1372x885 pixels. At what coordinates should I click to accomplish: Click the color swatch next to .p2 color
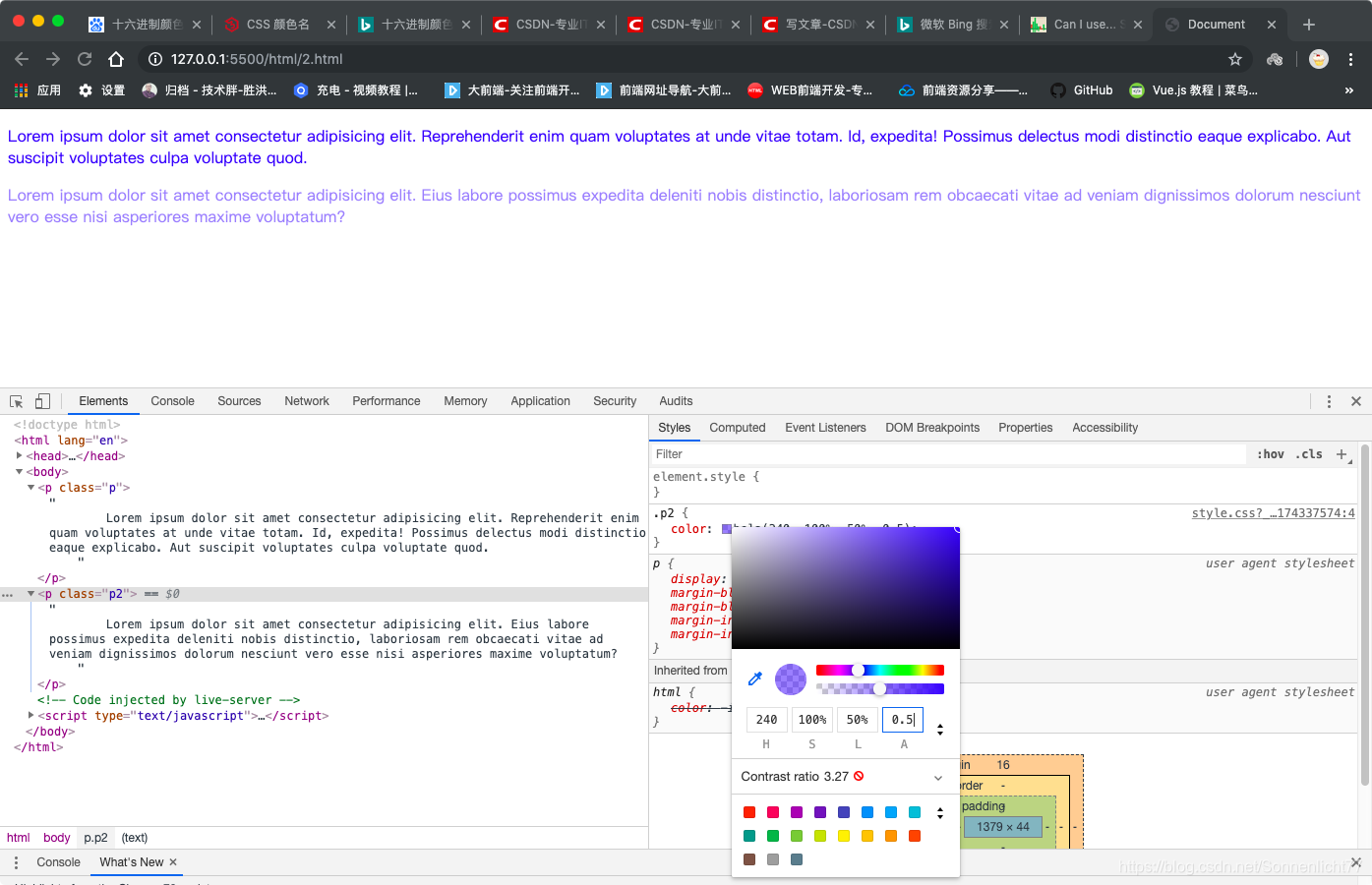click(x=727, y=529)
